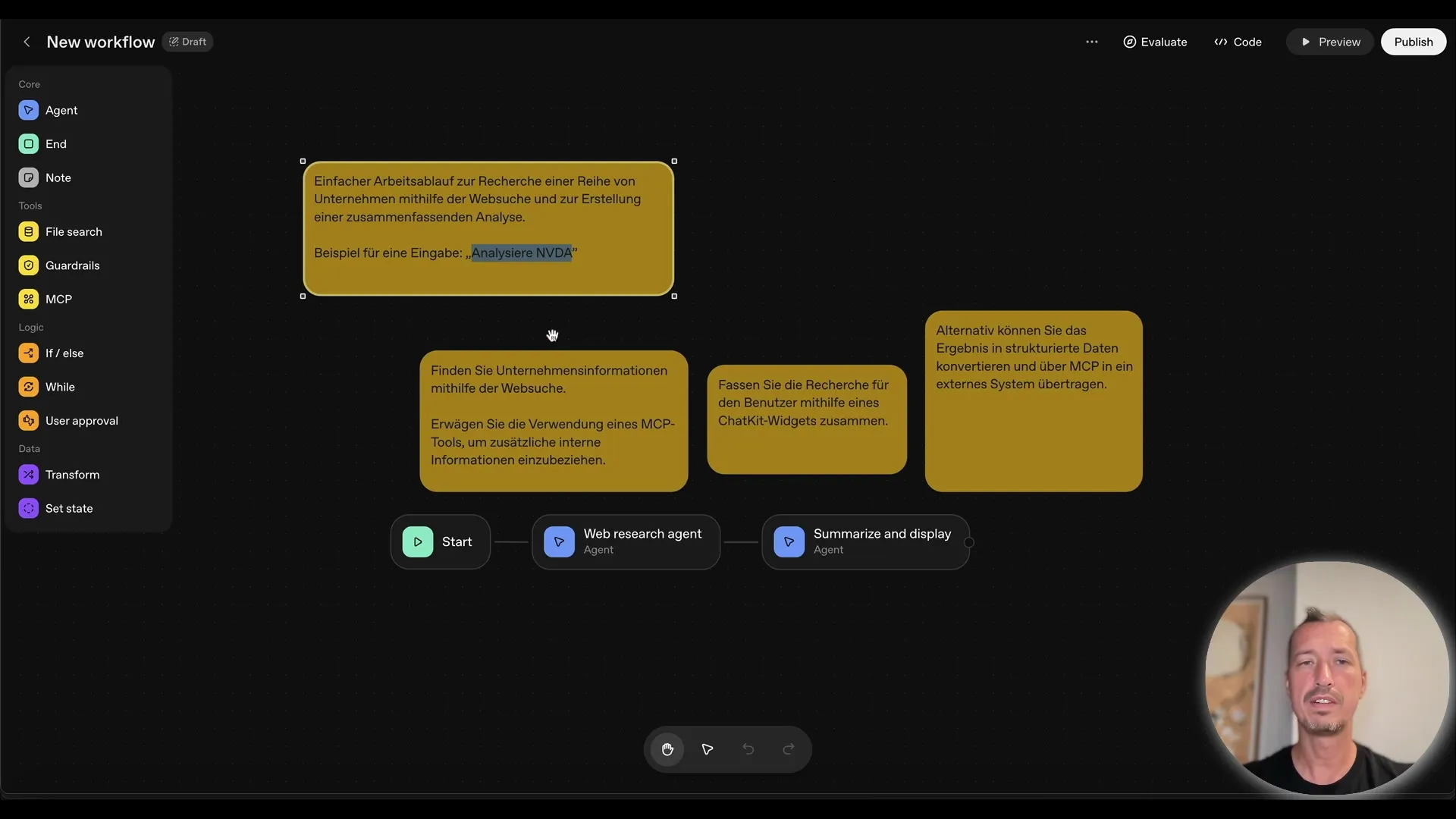Insert a Note onto the canvas
Viewport: 1456px width, 819px height.
point(56,177)
